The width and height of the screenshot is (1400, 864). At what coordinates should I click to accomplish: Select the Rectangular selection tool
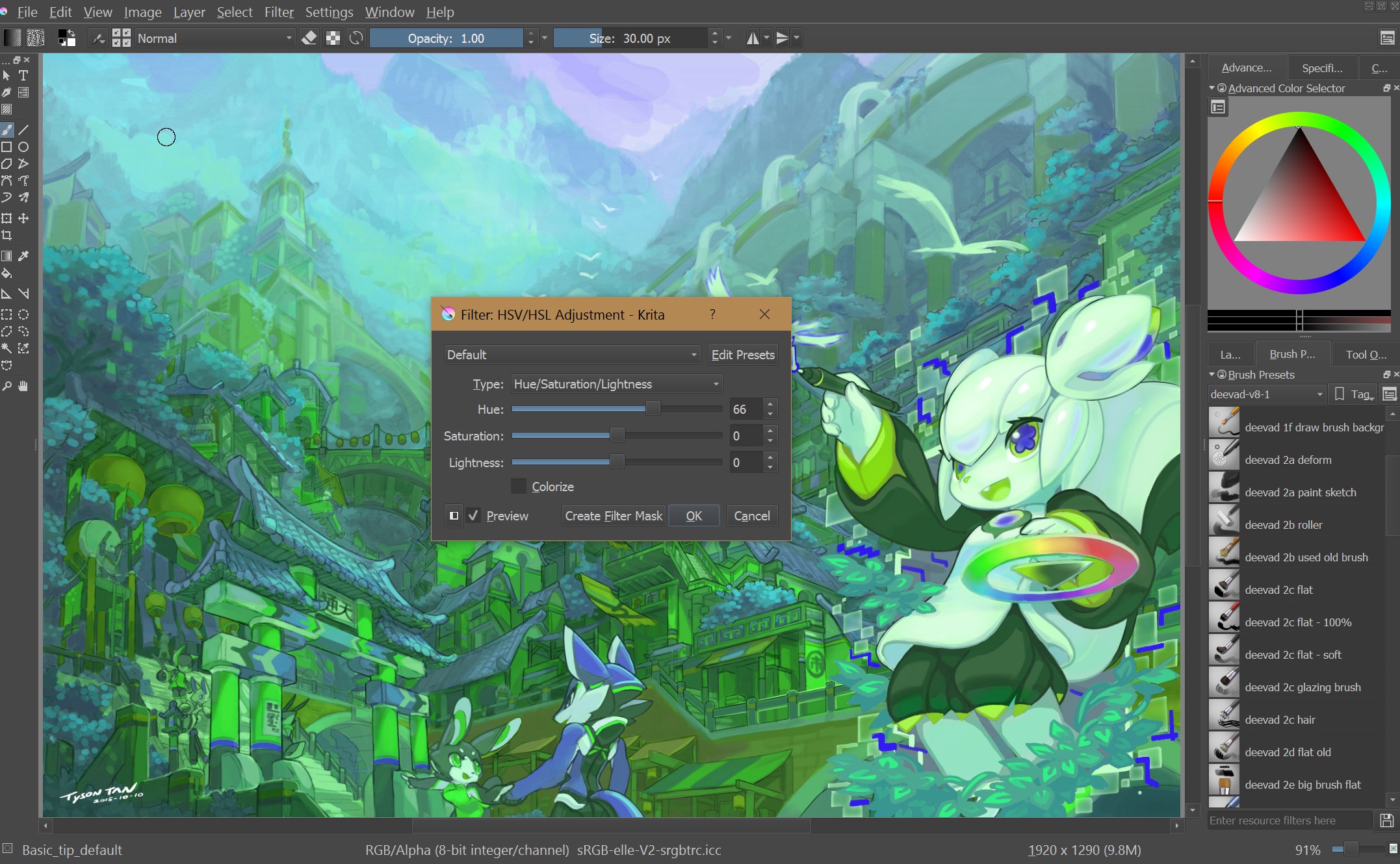pyautogui.click(x=6, y=314)
